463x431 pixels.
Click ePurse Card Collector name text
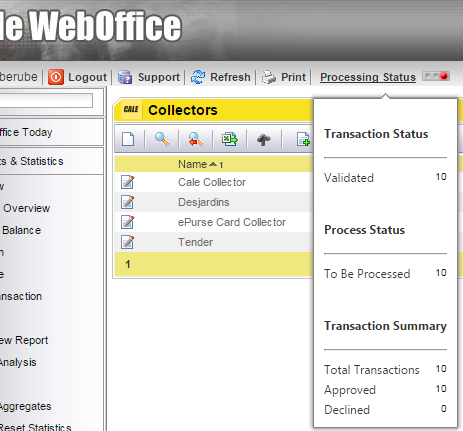coord(232,222)
